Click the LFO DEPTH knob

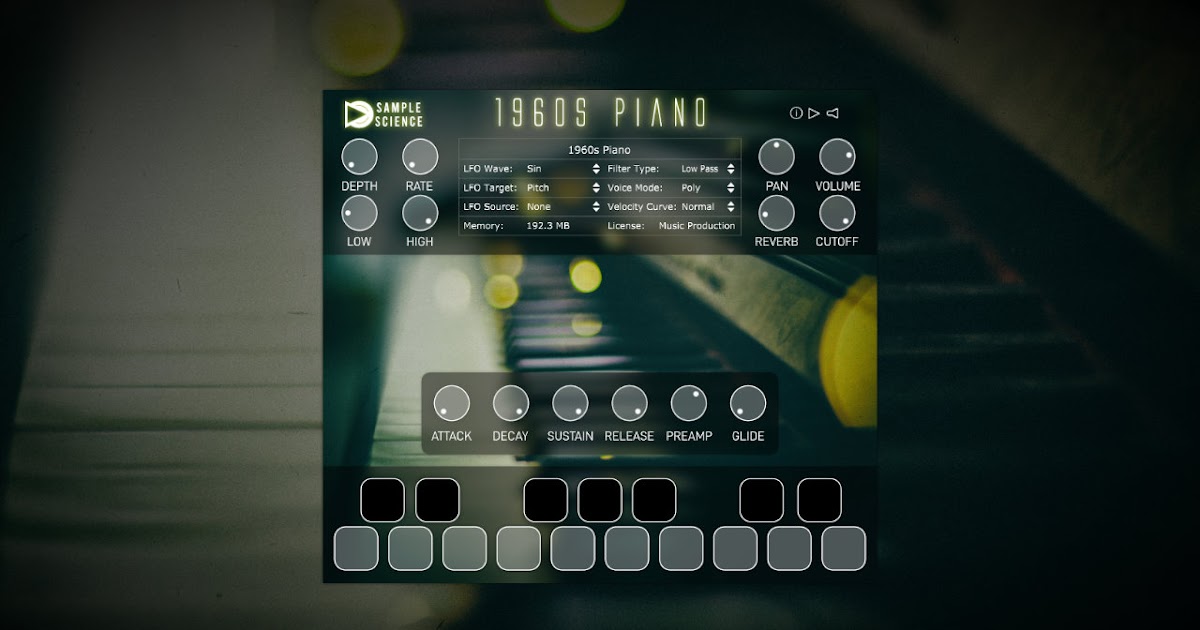point(359,157)
